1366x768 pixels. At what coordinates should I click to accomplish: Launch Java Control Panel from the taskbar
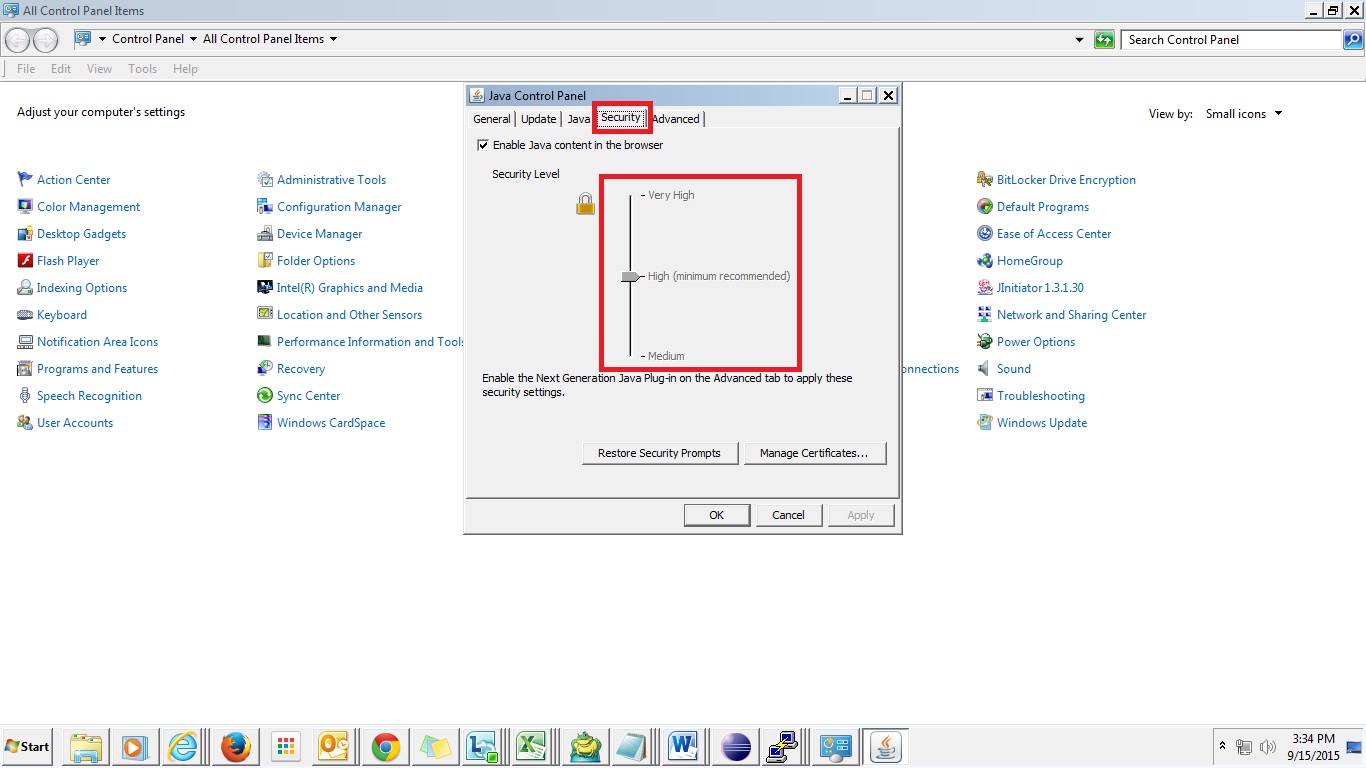pos(885,746)
